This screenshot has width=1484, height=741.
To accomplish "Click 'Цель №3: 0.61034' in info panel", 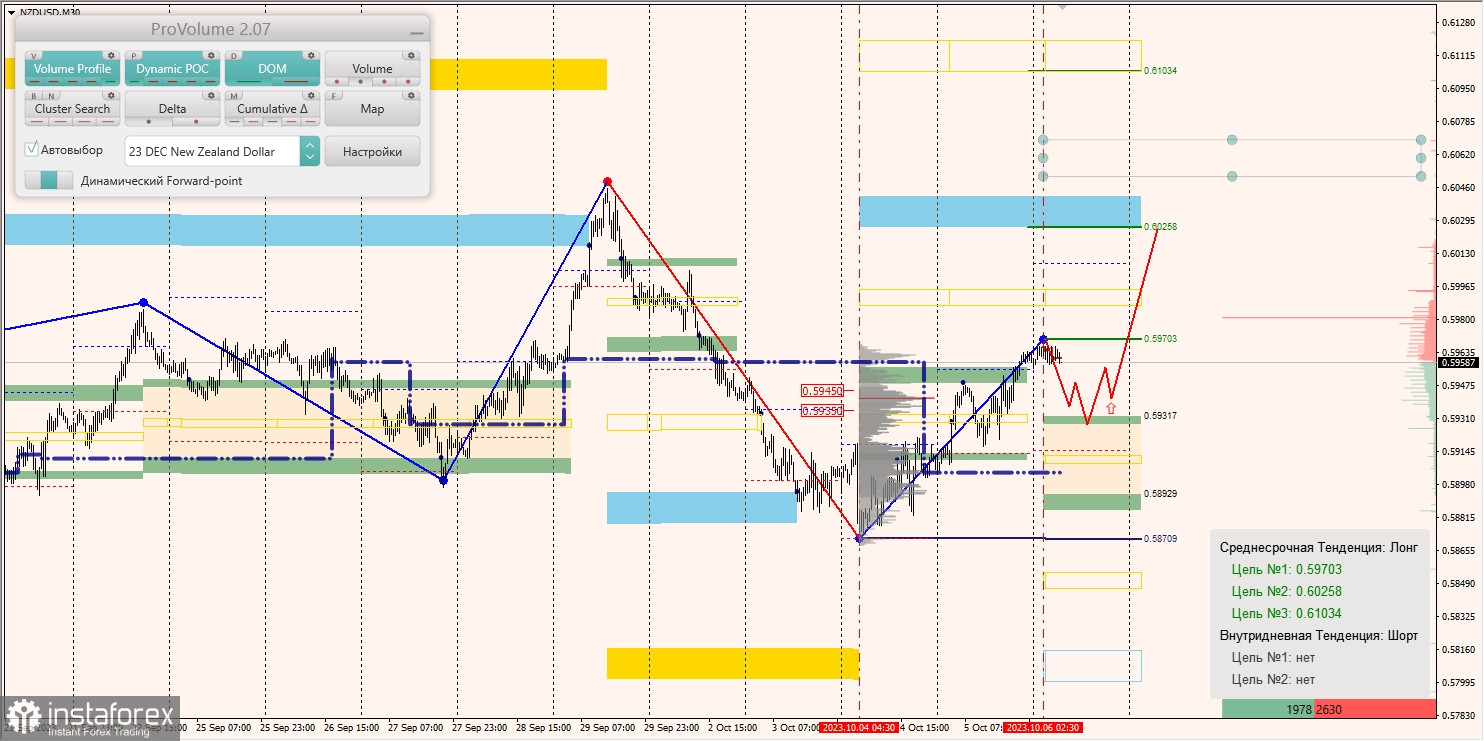I will 1286,613.
